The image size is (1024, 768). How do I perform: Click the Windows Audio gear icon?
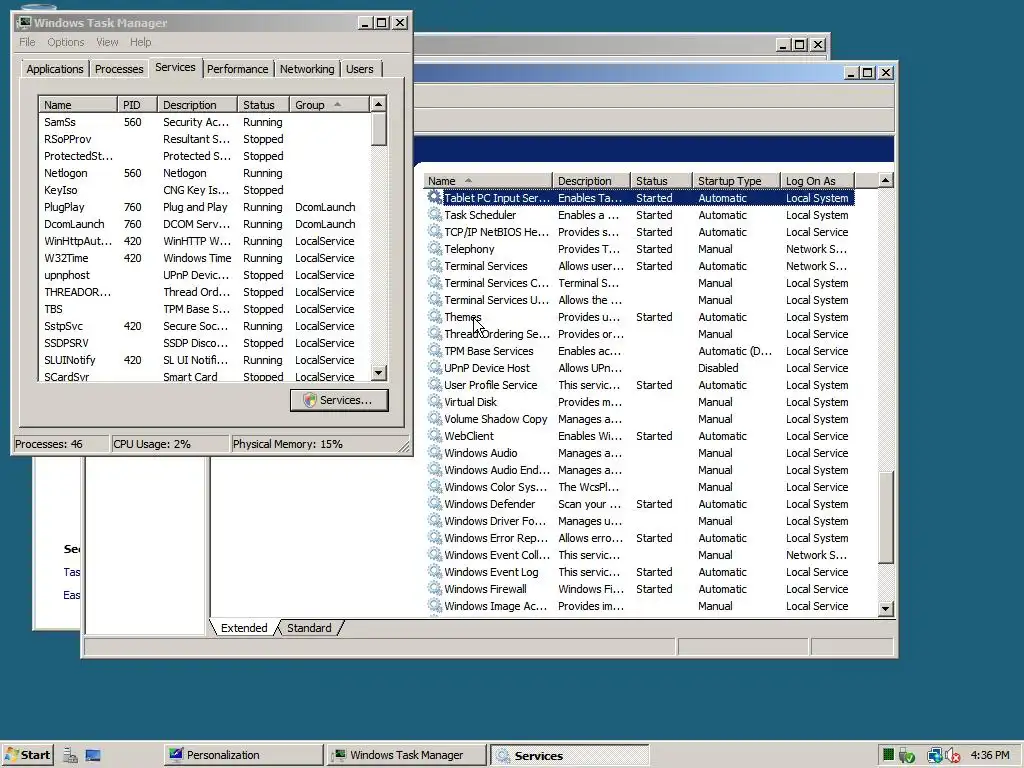coord(434,452)
